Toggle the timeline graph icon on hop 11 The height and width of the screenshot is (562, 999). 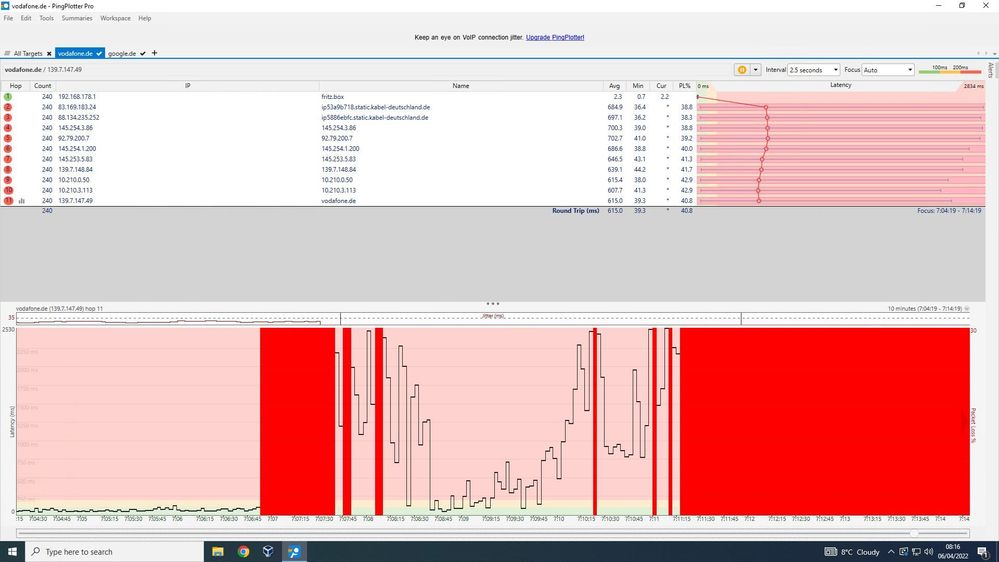click(x=22, y=201)
